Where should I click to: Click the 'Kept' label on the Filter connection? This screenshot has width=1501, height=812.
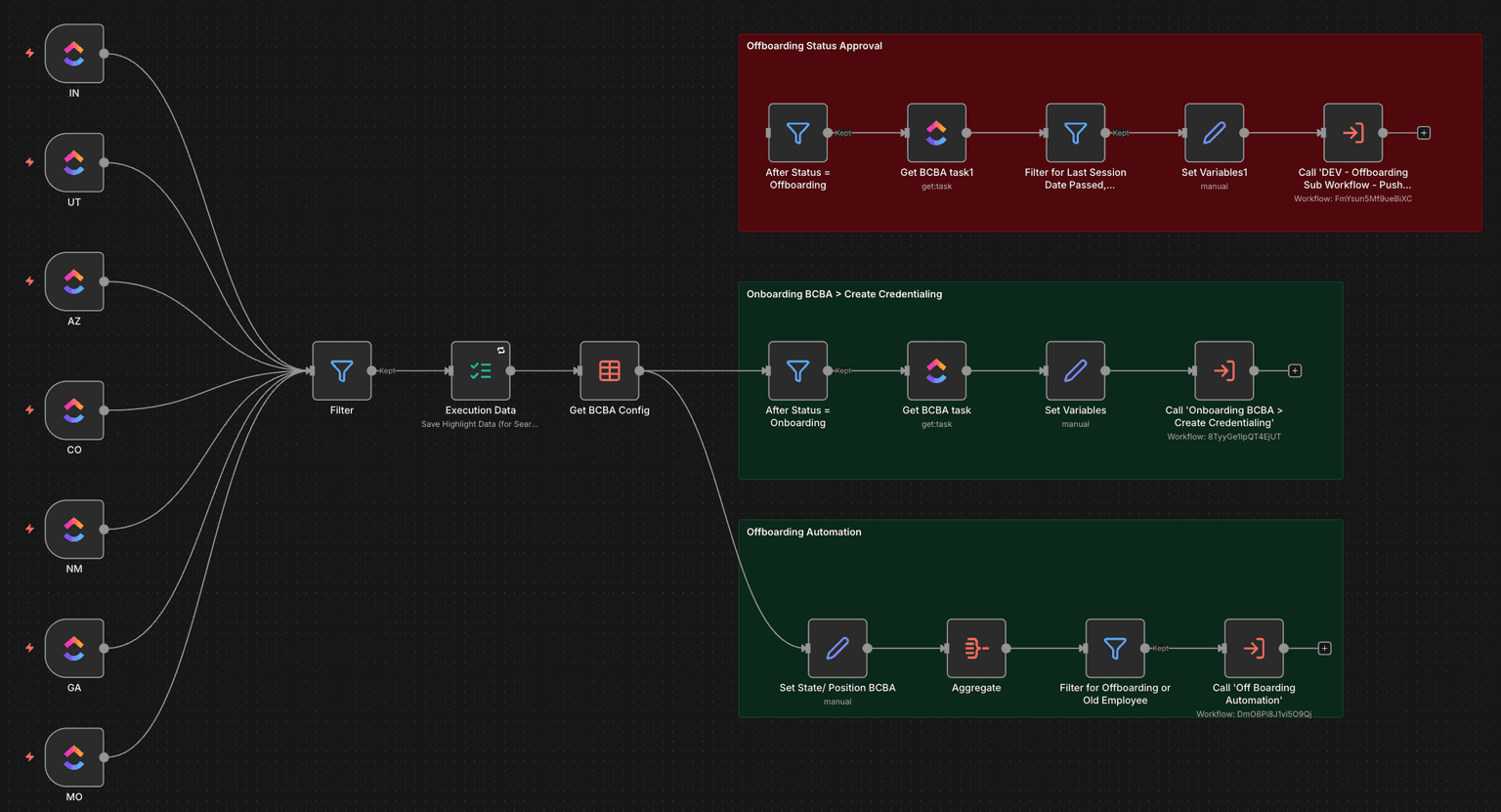386,371
